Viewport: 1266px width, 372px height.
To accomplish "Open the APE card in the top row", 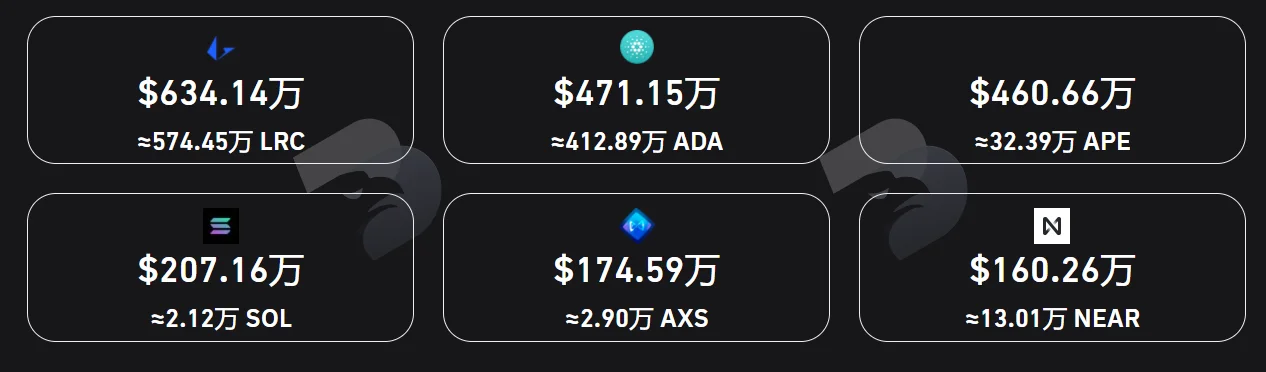I will tap(1052, 90).
